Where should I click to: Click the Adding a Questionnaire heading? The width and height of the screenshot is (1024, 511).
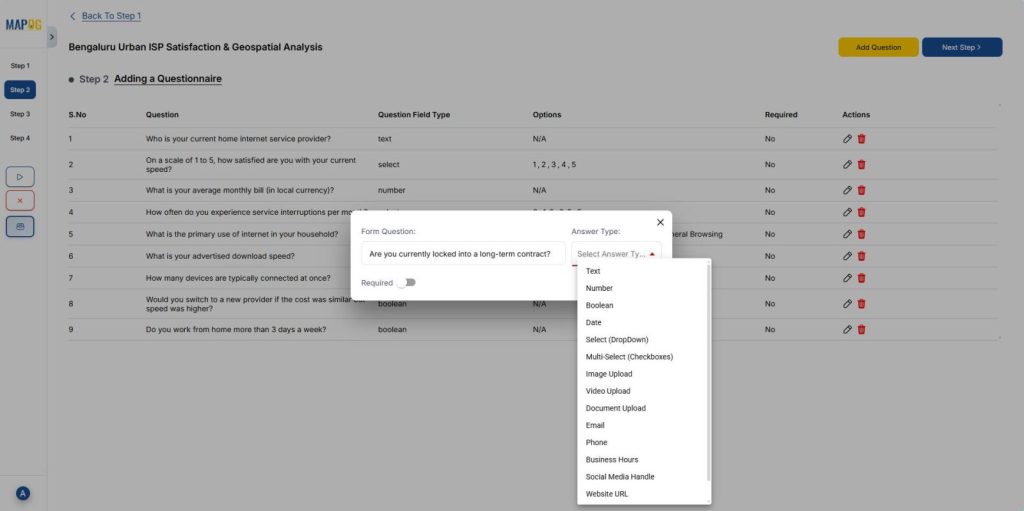(x=168, y=79)
